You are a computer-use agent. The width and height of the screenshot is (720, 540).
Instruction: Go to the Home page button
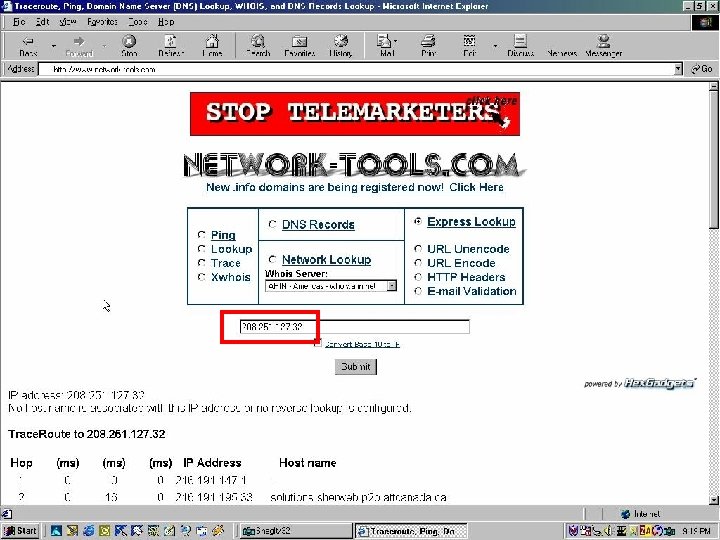point(212,46)
